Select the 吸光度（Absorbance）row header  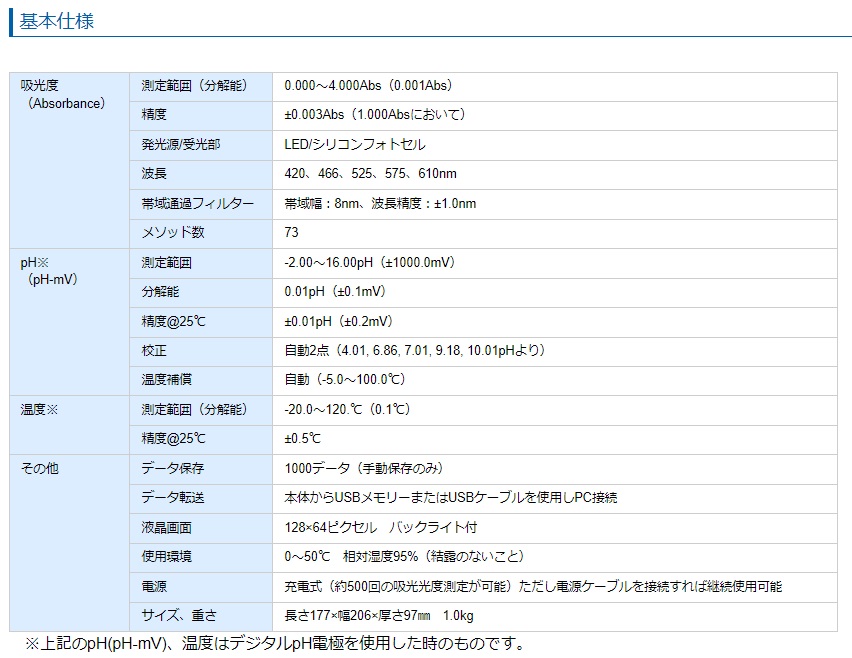[x=65, y=95]
